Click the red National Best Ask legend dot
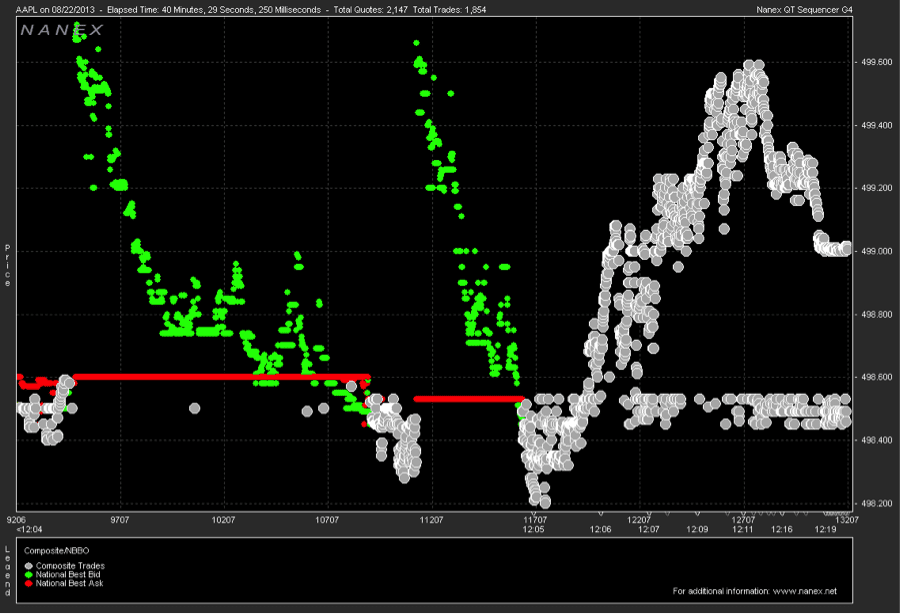 [x=26, y=584]
